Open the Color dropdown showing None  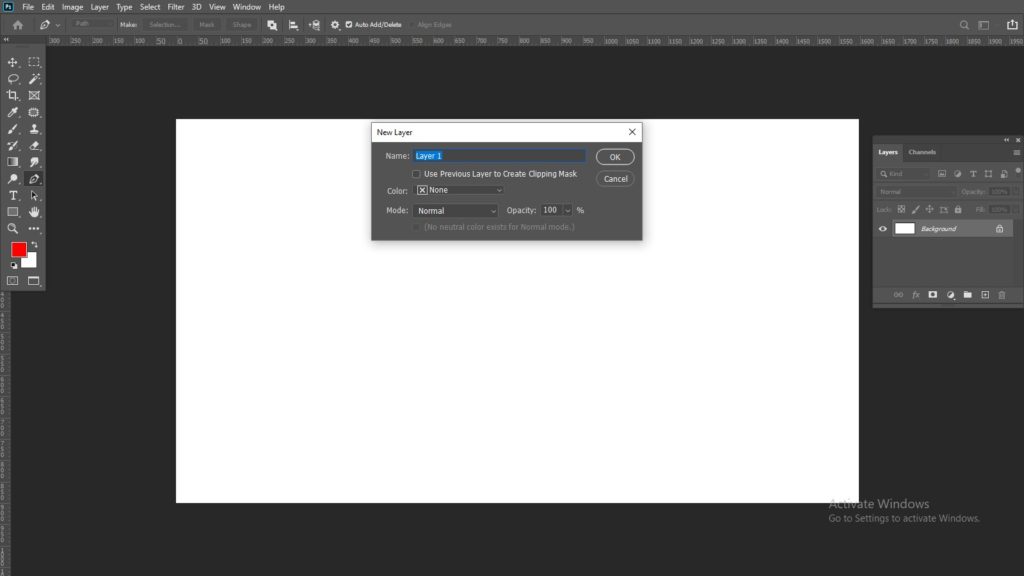460,190
